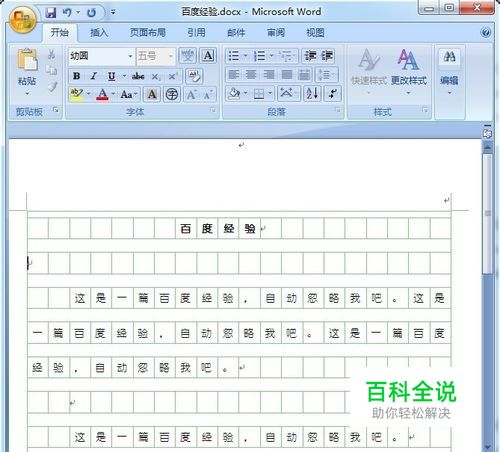The height and width of the screenshot is (452, 500).
Task: Toggle the ruler button above the scrollbar
Action: (x=487, y=133)
